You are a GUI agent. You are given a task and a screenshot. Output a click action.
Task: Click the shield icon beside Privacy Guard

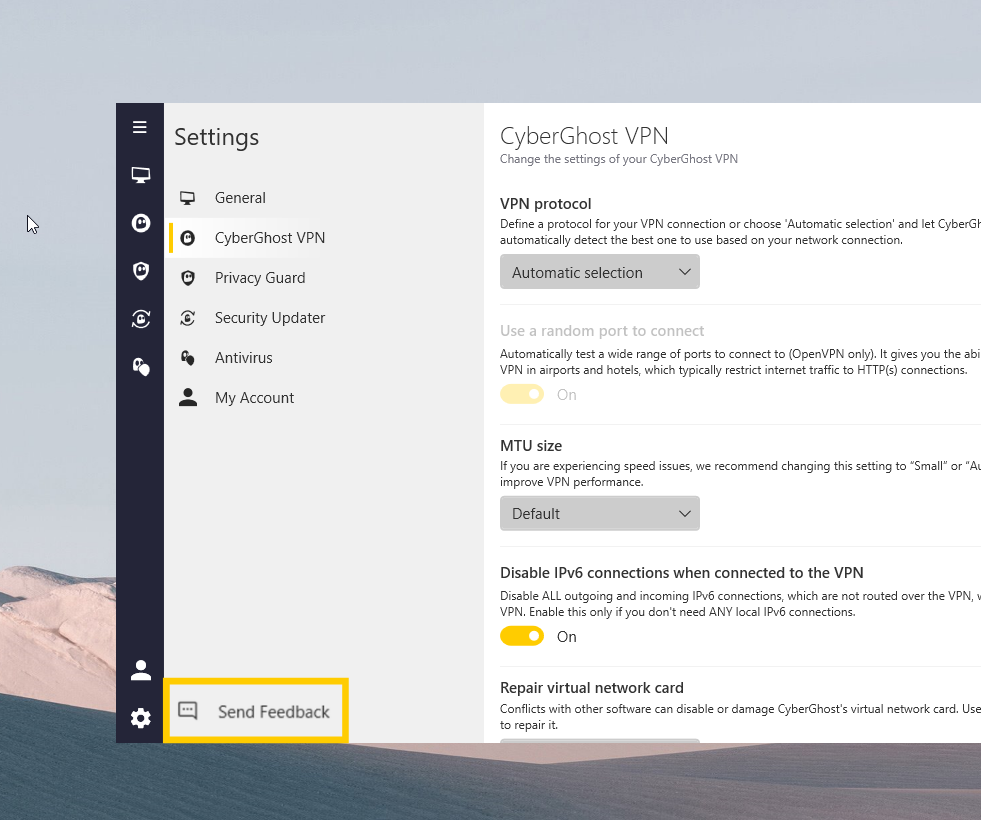coord(188,278)
